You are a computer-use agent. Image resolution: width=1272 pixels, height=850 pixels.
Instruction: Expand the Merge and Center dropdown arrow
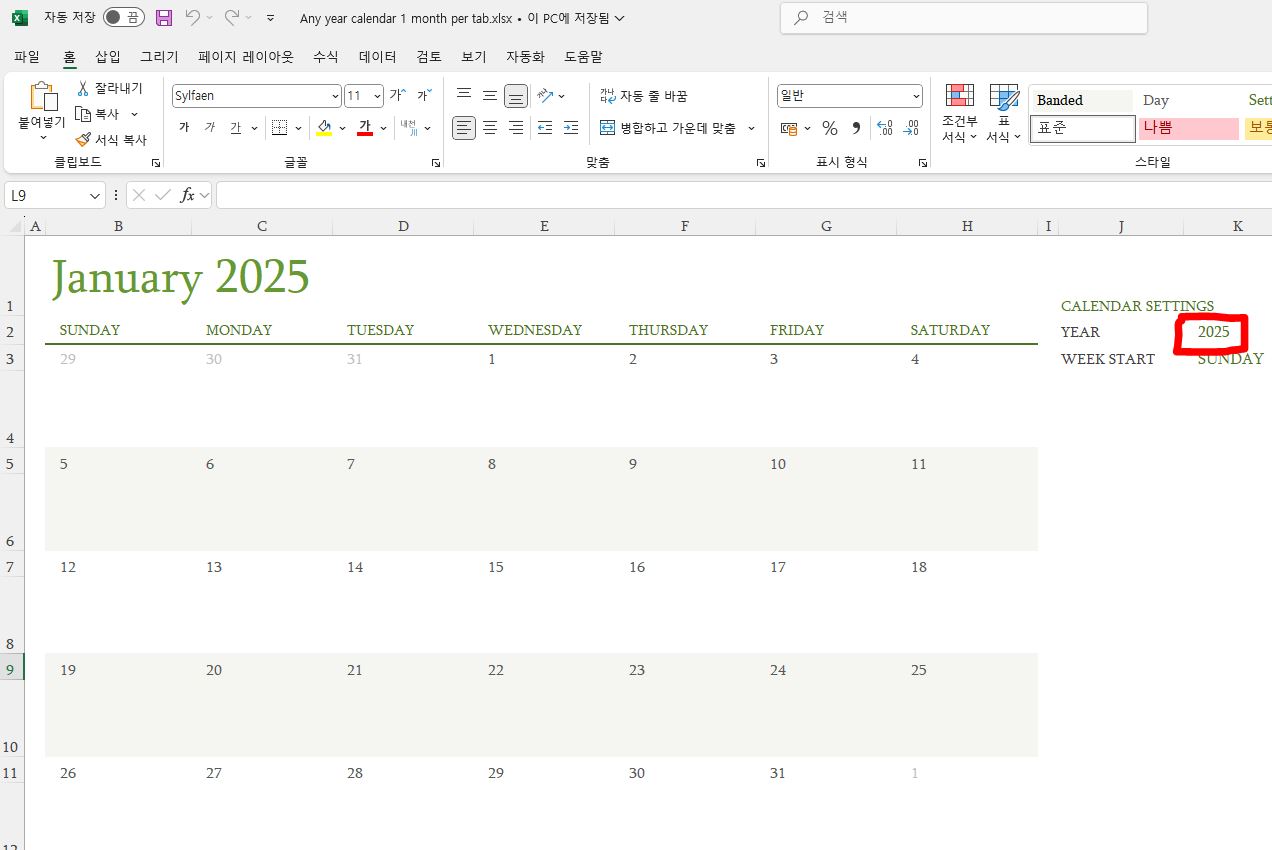coord(752,128)
